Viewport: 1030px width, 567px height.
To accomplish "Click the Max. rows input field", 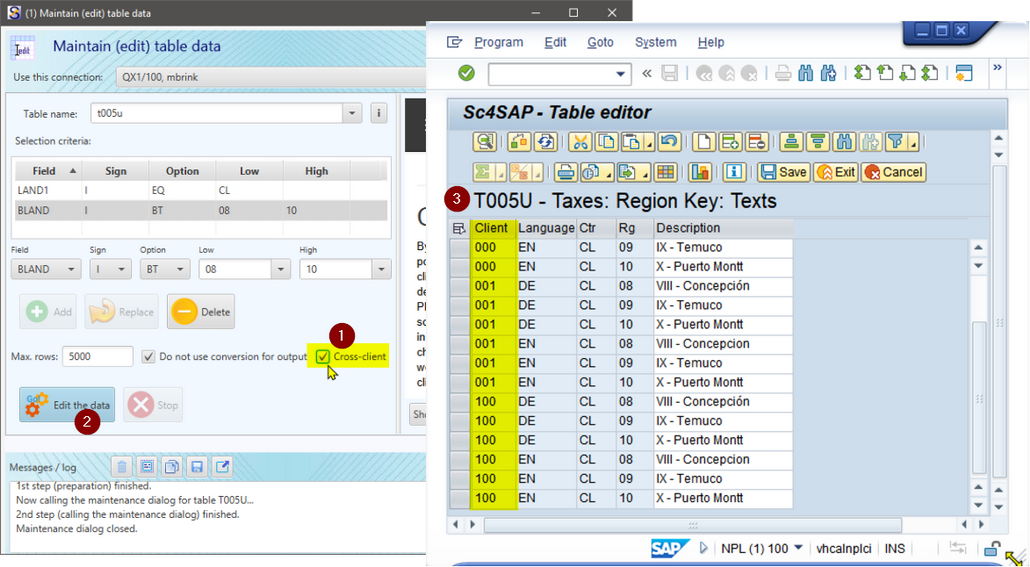I will click(x=97, y=357).
